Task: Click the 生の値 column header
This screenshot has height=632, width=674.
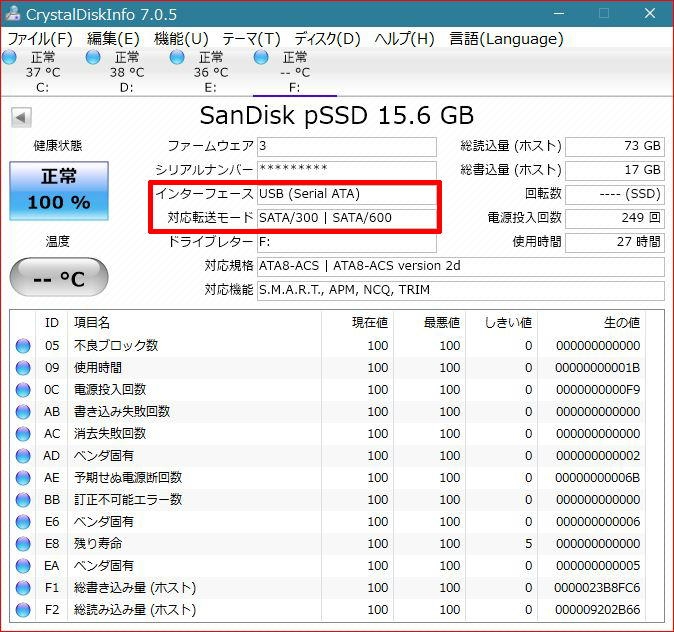Action: [591, 323]
